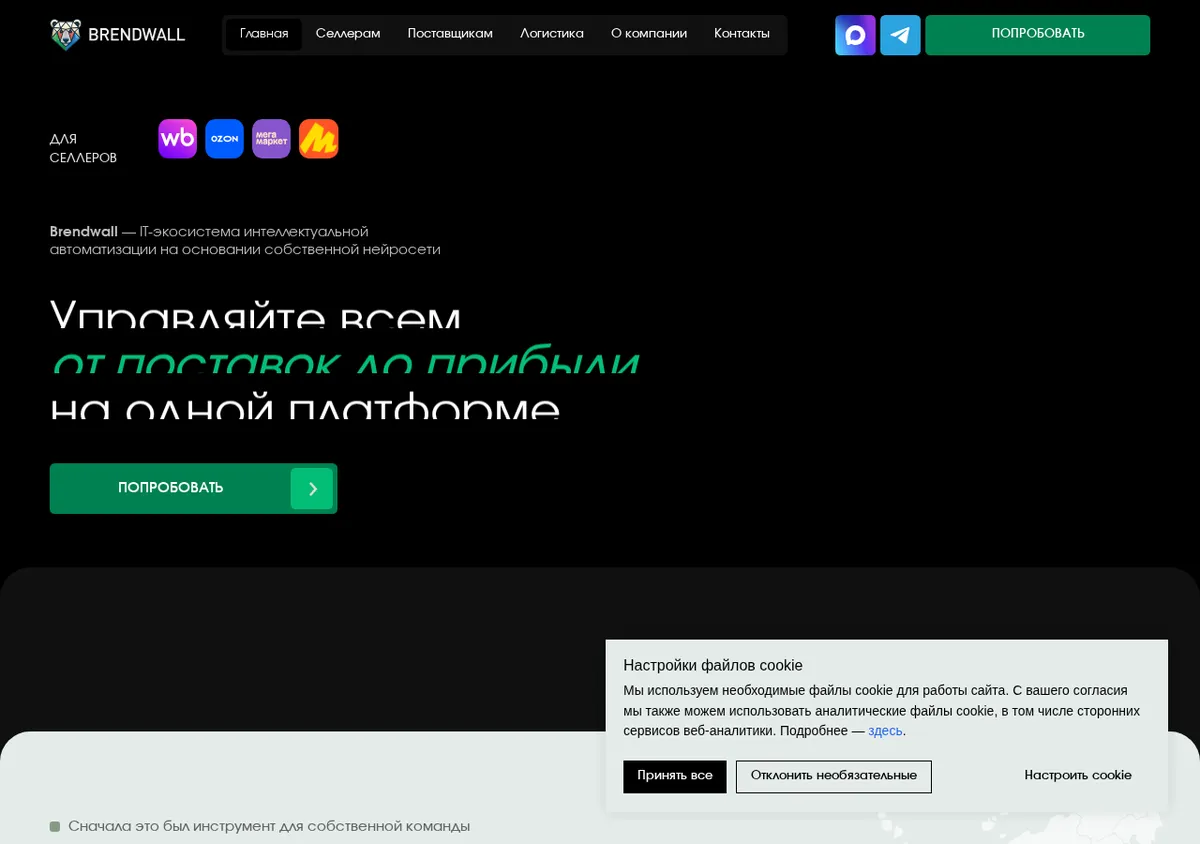Follow the здесь link in cookie notice
The width and height of the screenshot is (1200, 844).
(x=885, y=731)
